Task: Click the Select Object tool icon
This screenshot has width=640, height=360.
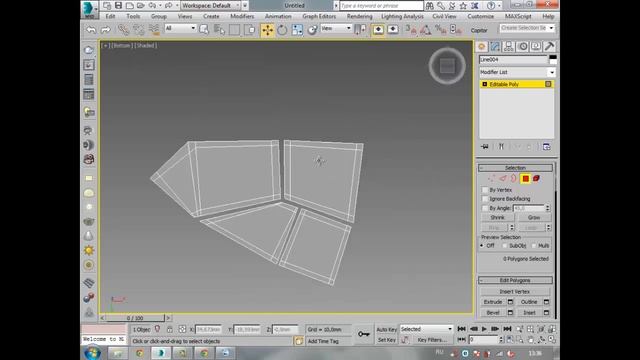Action: point(204,29)
